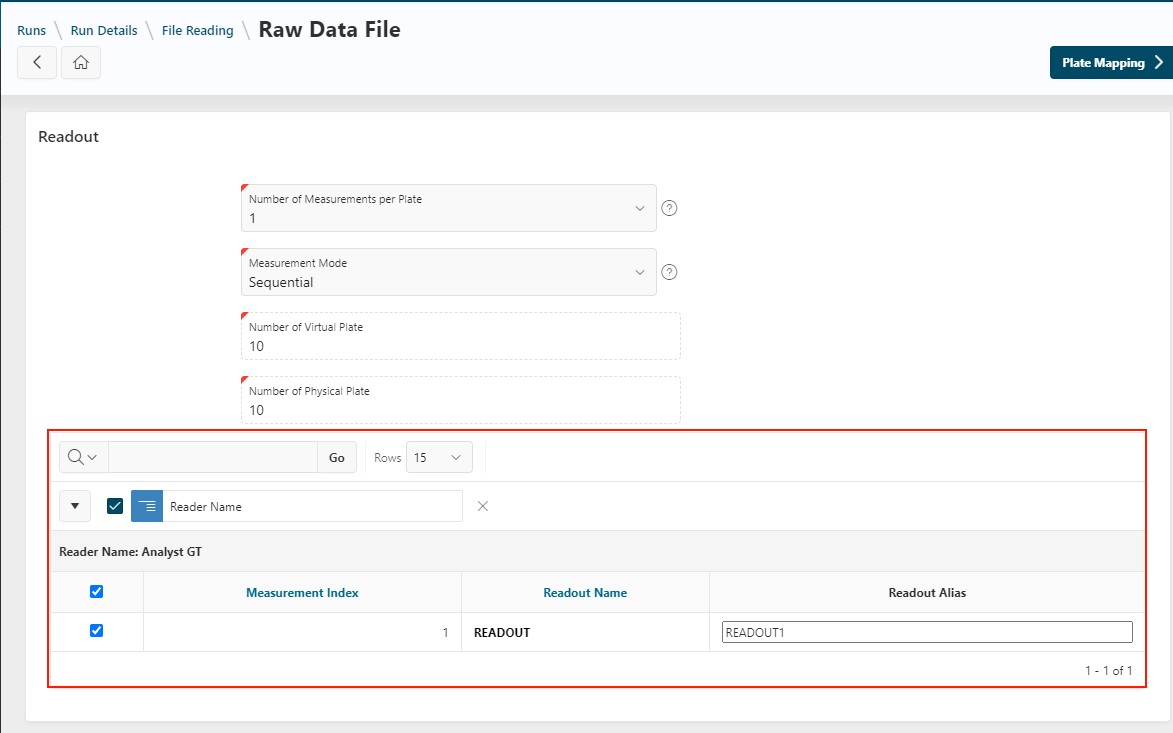Remove the Reader Name control break
1173x733 pixels.
pyautogui.click(x=483, y=506)
